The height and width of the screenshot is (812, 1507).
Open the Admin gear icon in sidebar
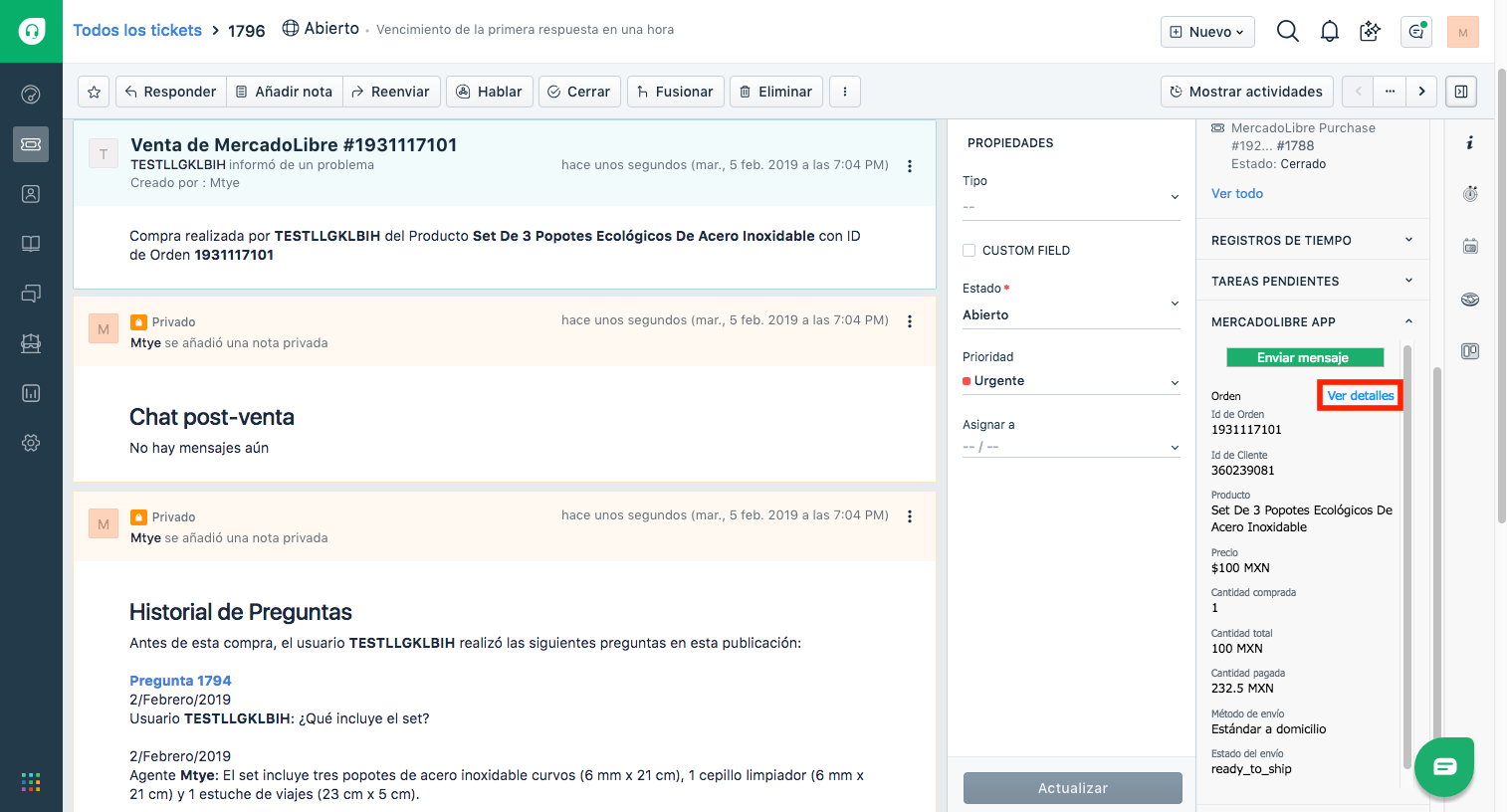[x=31, y=443]
